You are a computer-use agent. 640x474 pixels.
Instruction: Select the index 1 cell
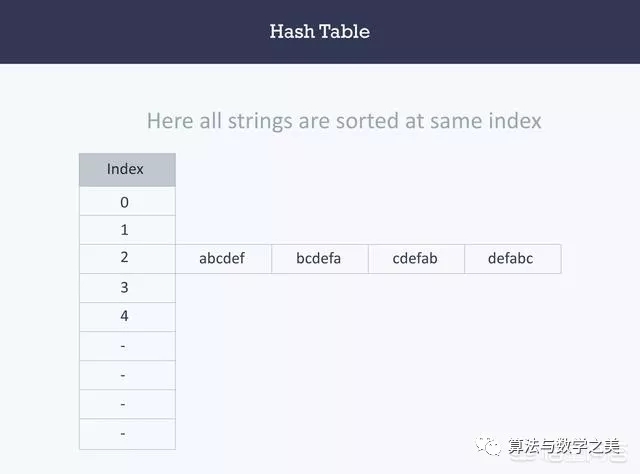(x=126, y=230)
